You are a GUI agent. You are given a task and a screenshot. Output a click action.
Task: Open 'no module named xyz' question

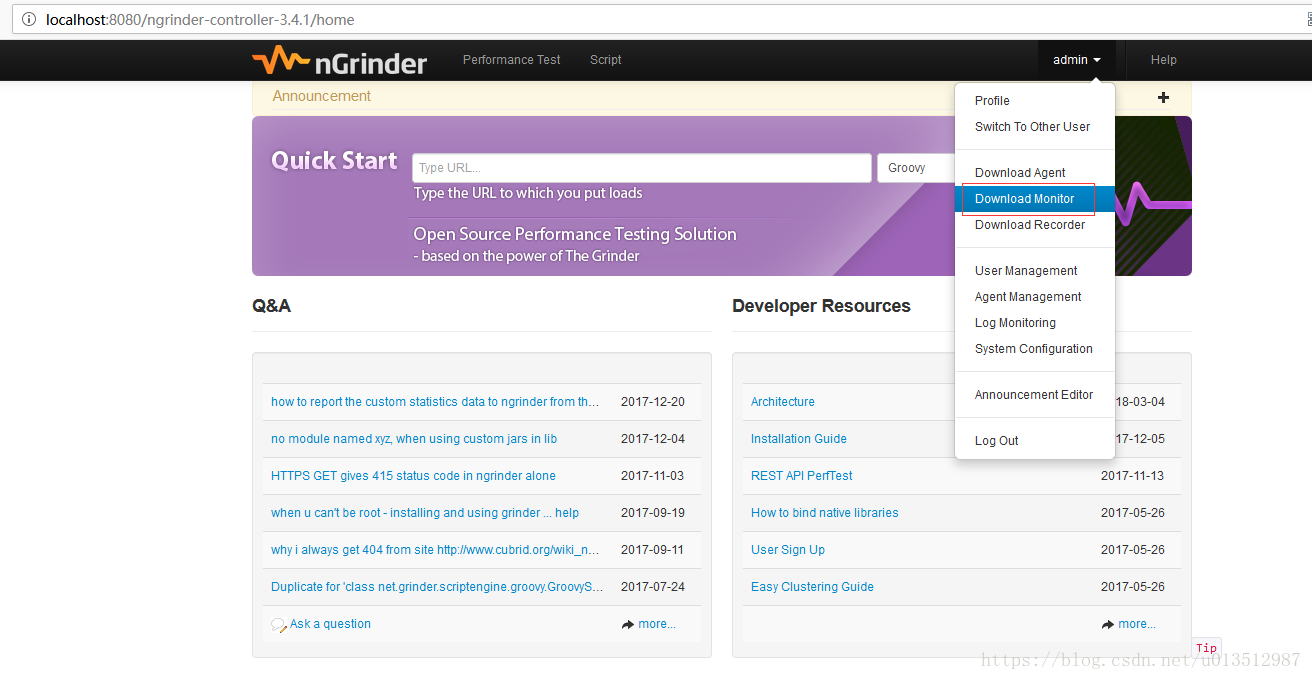(414, 439)
